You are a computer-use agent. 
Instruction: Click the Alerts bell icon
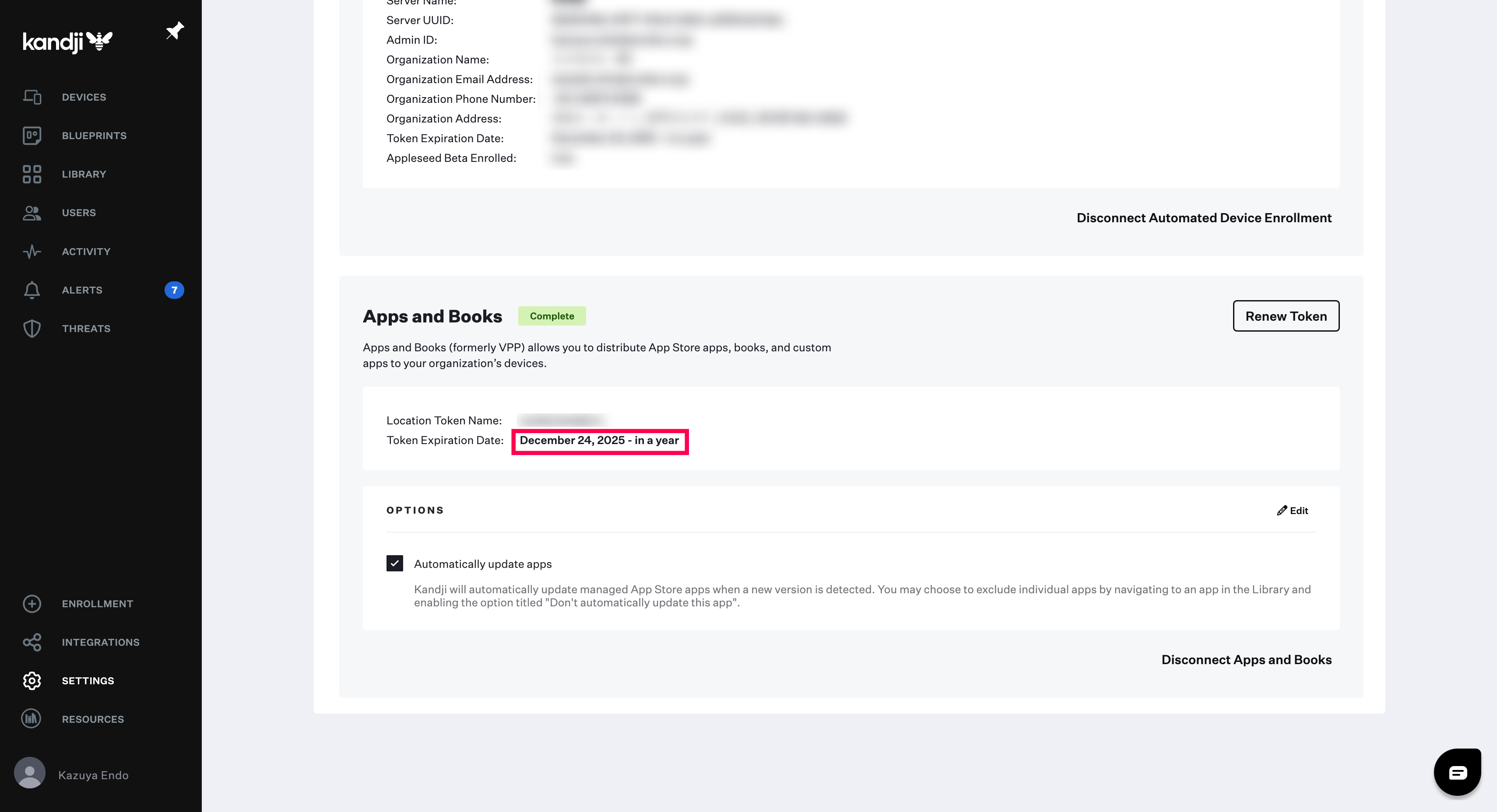[x=32, y=290]
